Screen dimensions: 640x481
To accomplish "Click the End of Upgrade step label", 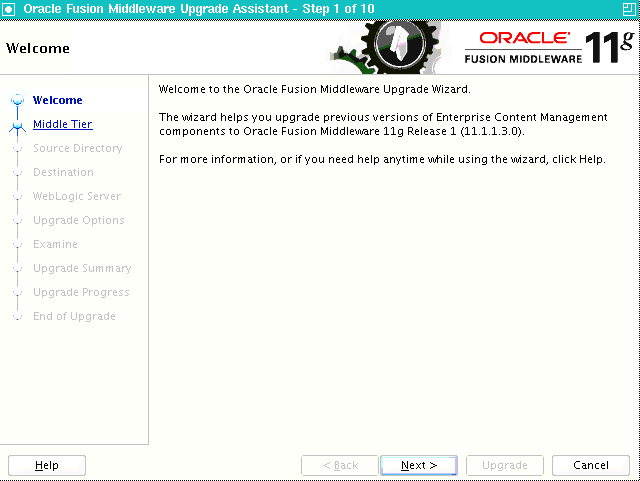I will pos(74,316).
